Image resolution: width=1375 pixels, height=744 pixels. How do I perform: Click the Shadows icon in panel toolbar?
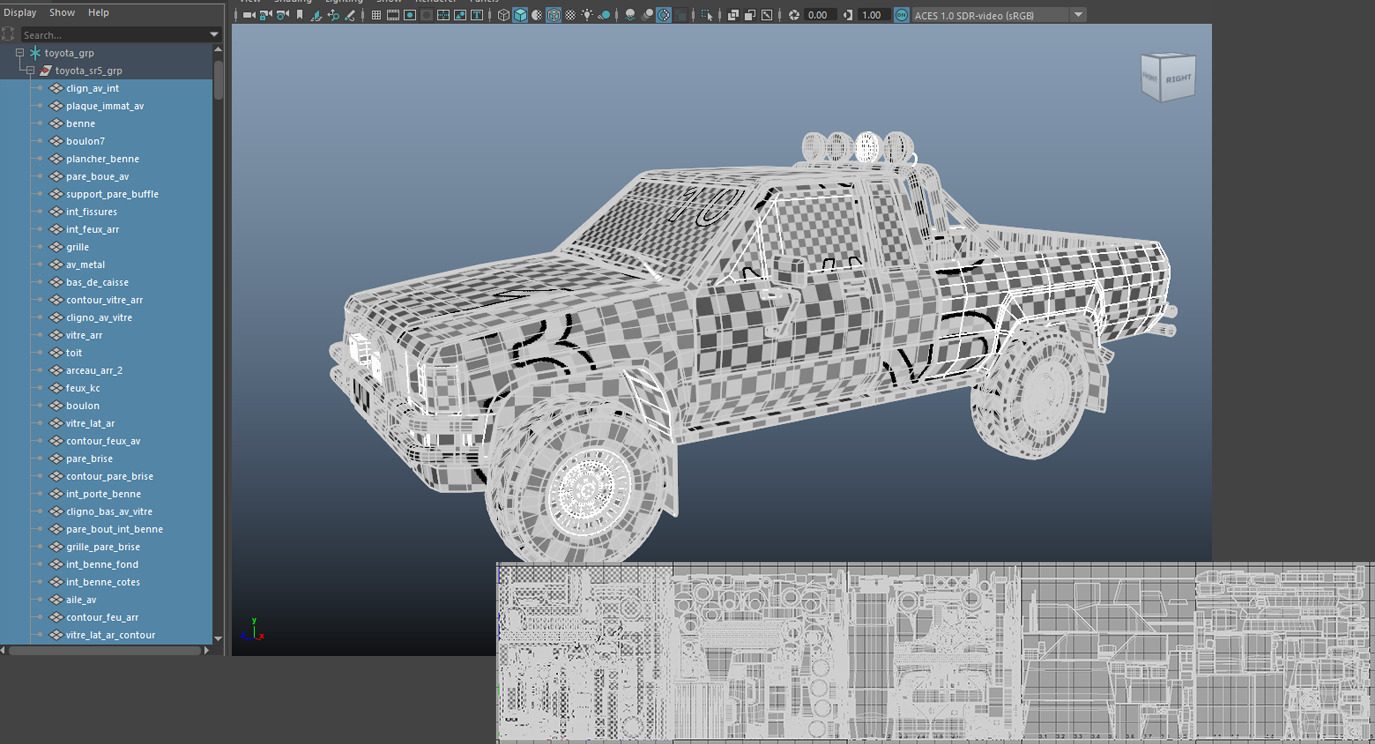pos(605,15)
